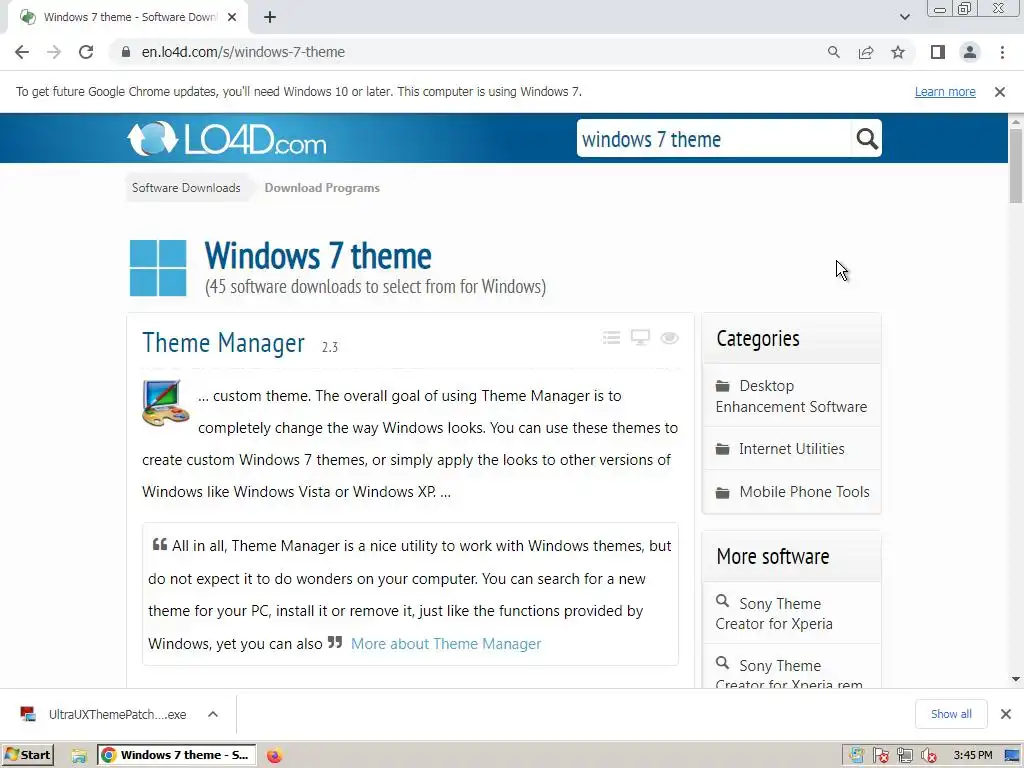Click the monitor screenshot icon by Theme Manager
1024x768 pixels.
[640, 338]
